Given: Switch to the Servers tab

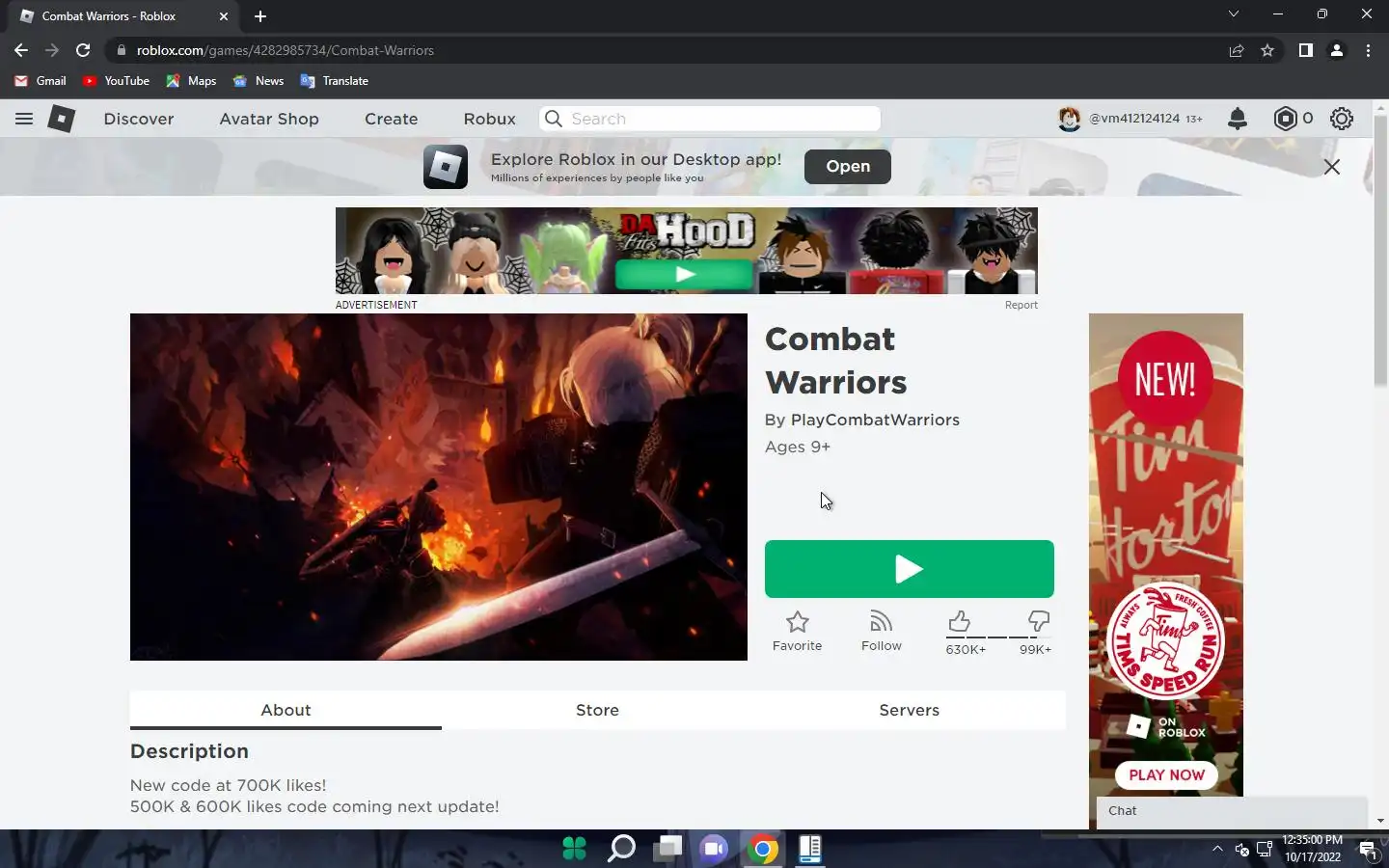Looking at the screenshot, I should 909,710.
